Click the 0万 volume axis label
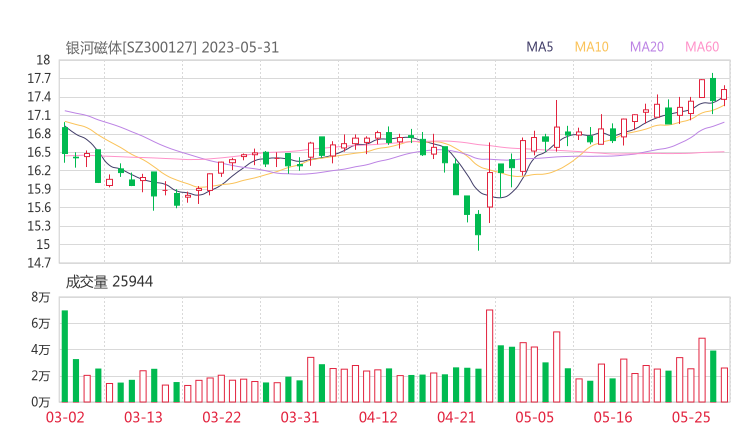Viewport: 740px width, 440px height. (x=41, y=402)
